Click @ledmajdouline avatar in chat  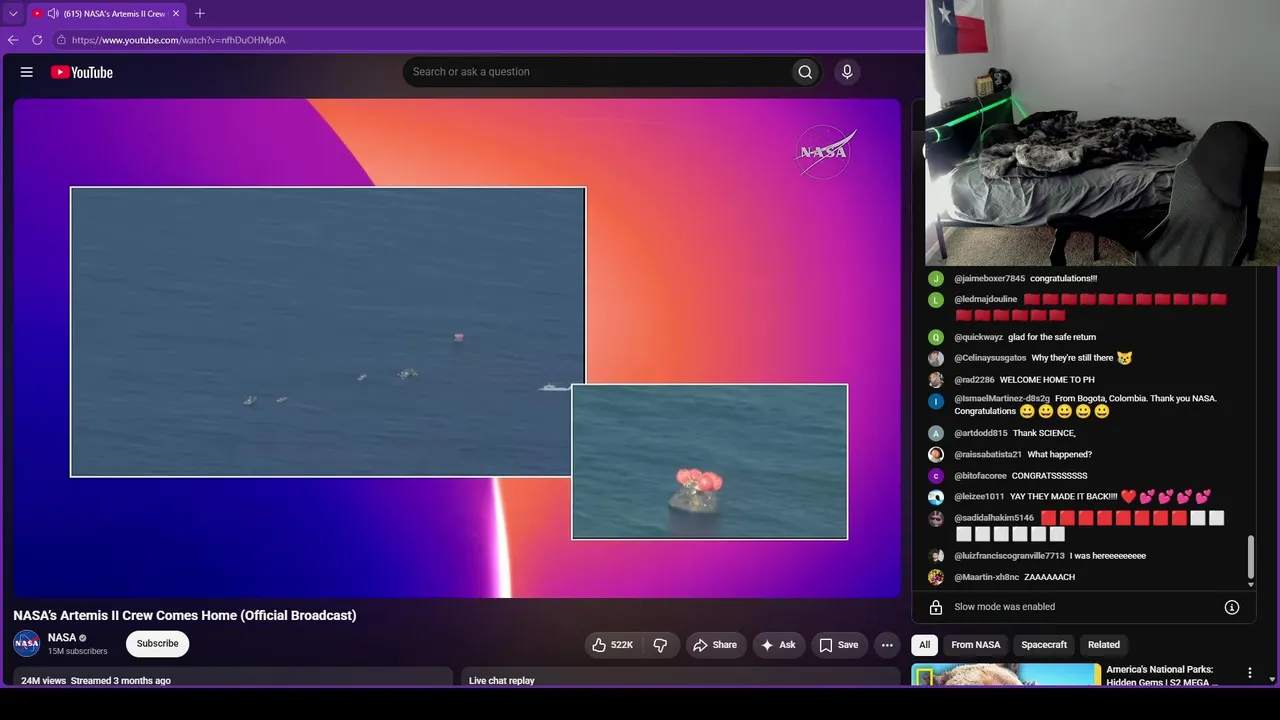coord(936,300)
